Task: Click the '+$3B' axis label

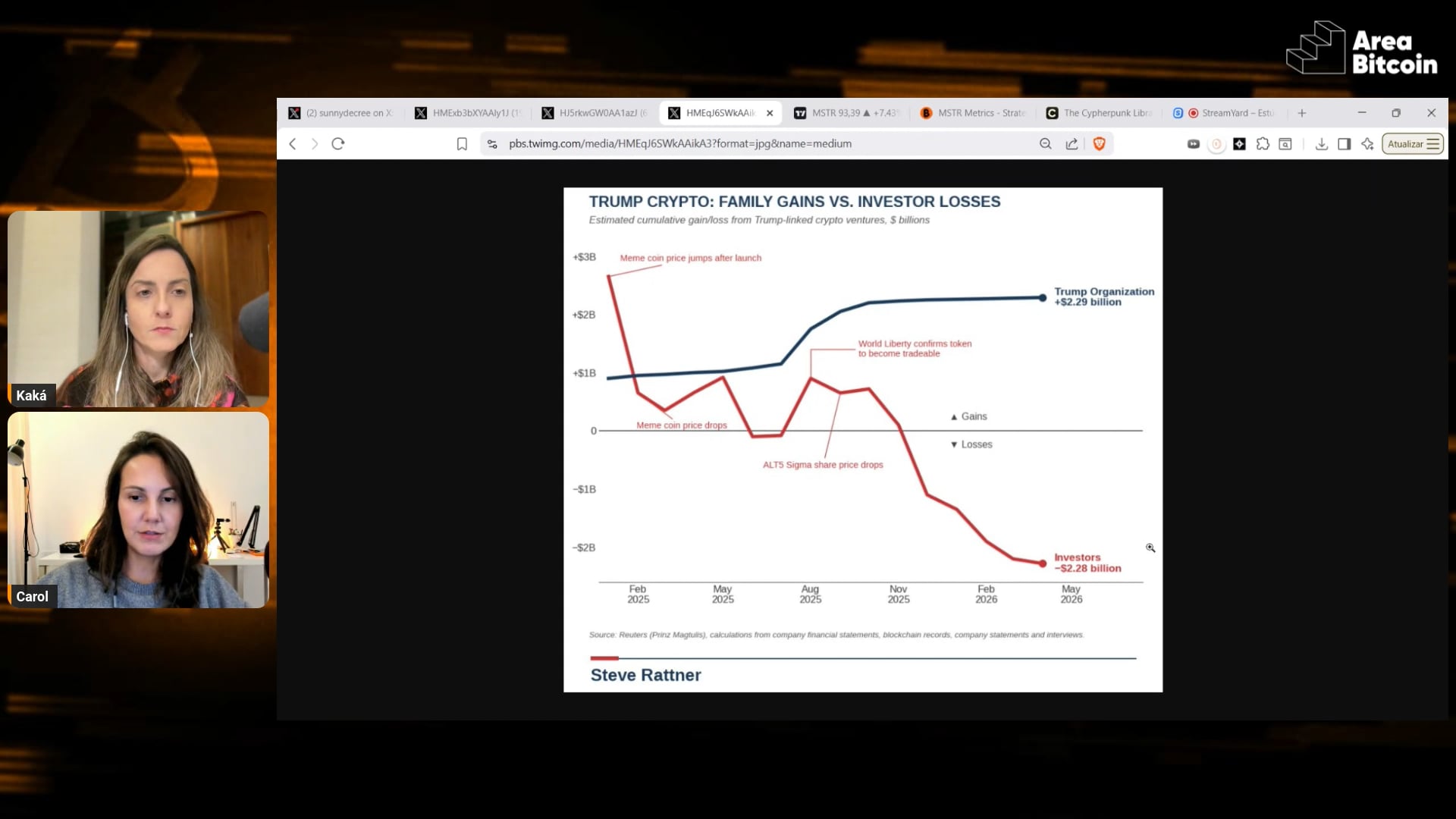Action: 585,257
